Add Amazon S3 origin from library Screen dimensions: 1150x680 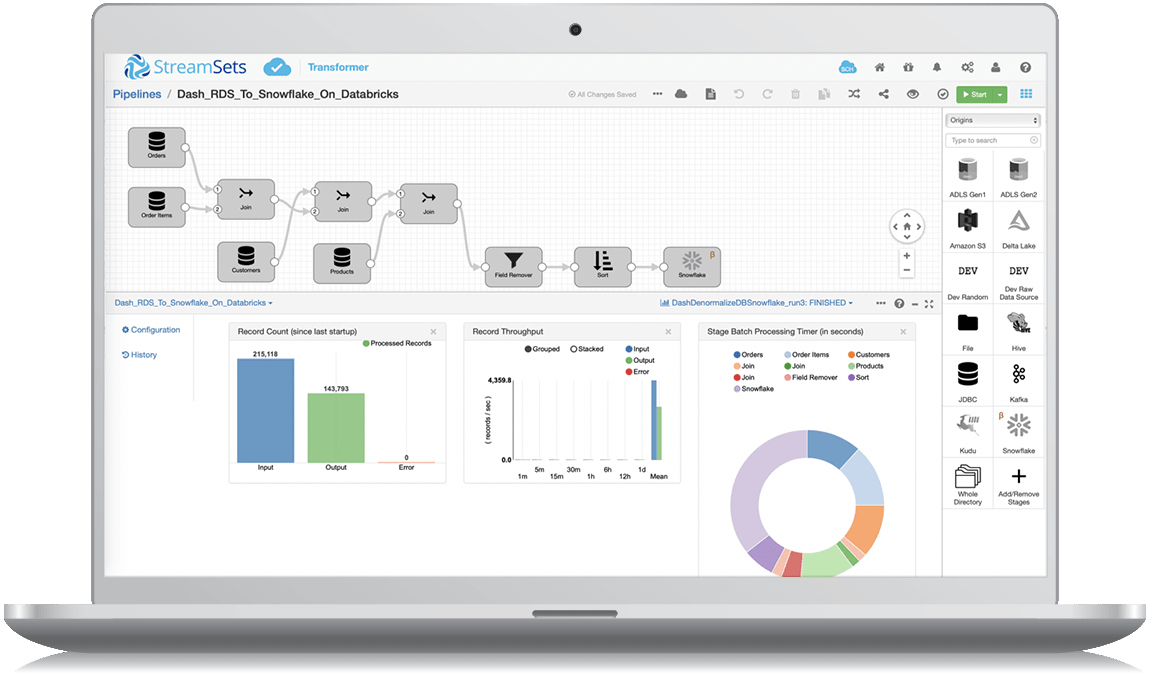click(967, 228)
